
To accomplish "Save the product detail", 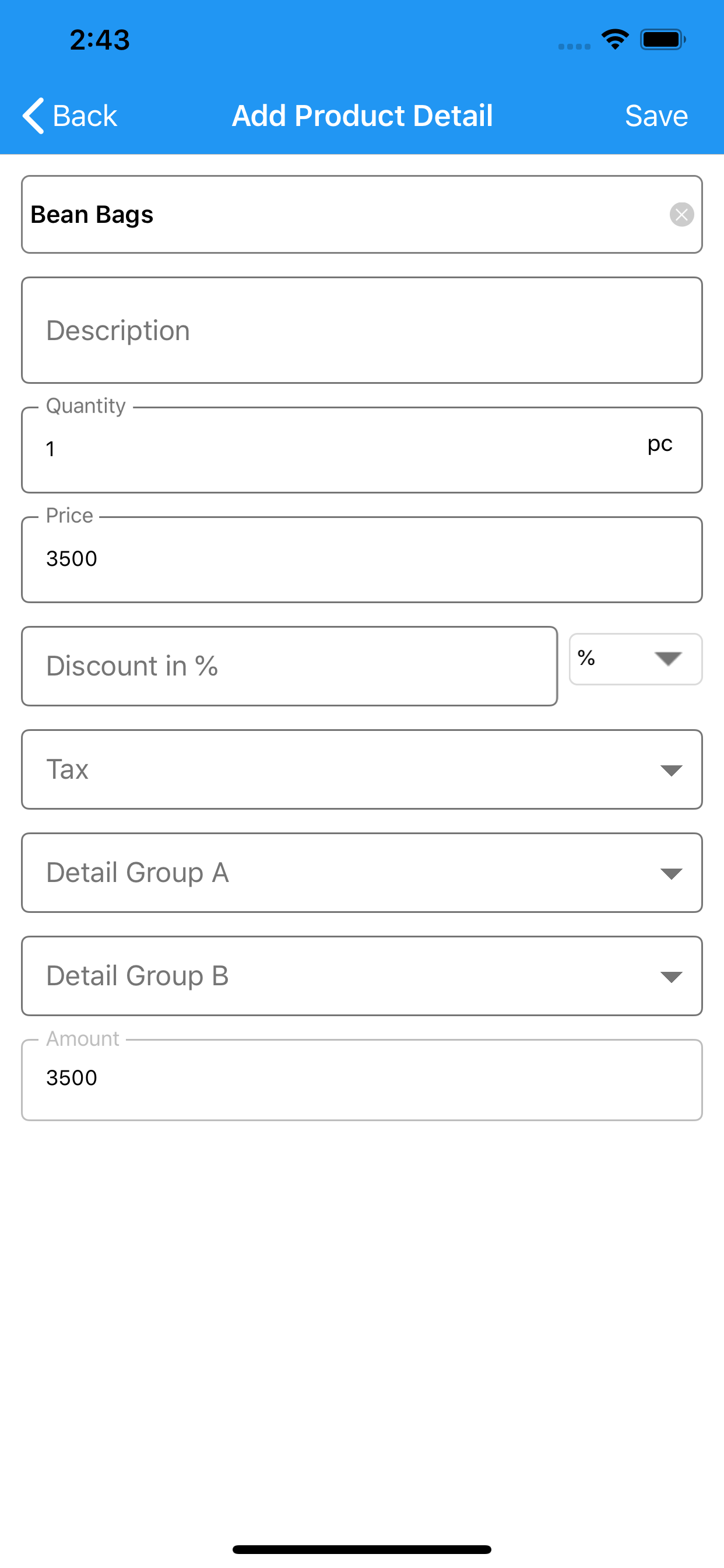I will [x=656, y=116].
